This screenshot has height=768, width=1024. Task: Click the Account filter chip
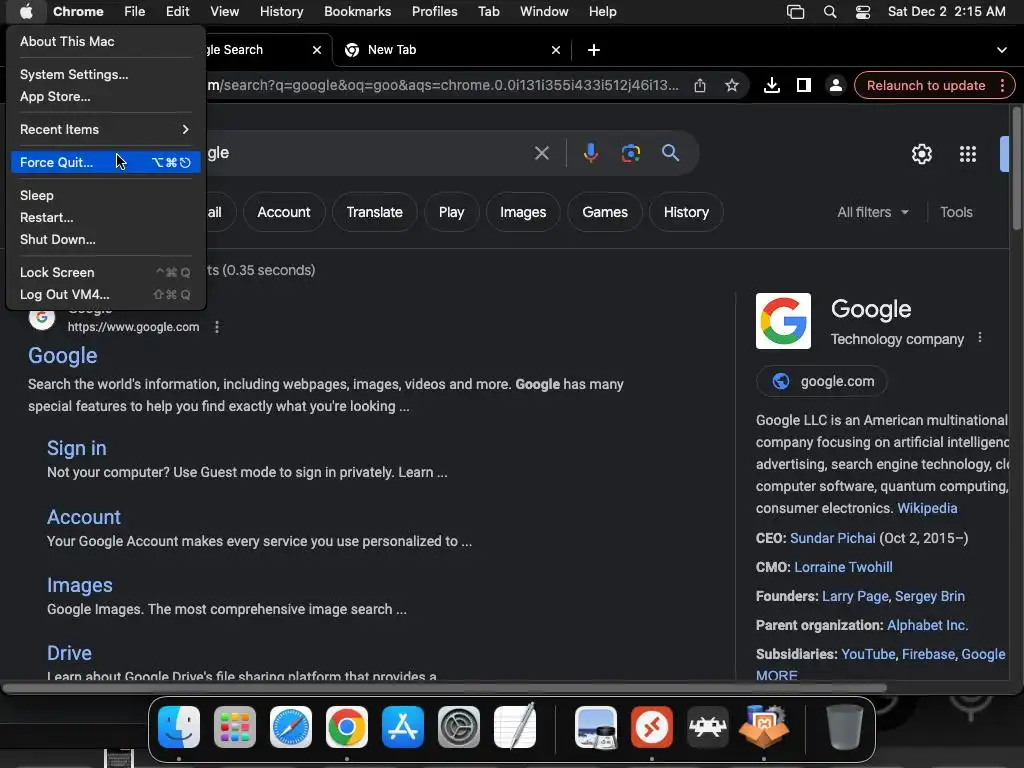[x=283, y=212]
